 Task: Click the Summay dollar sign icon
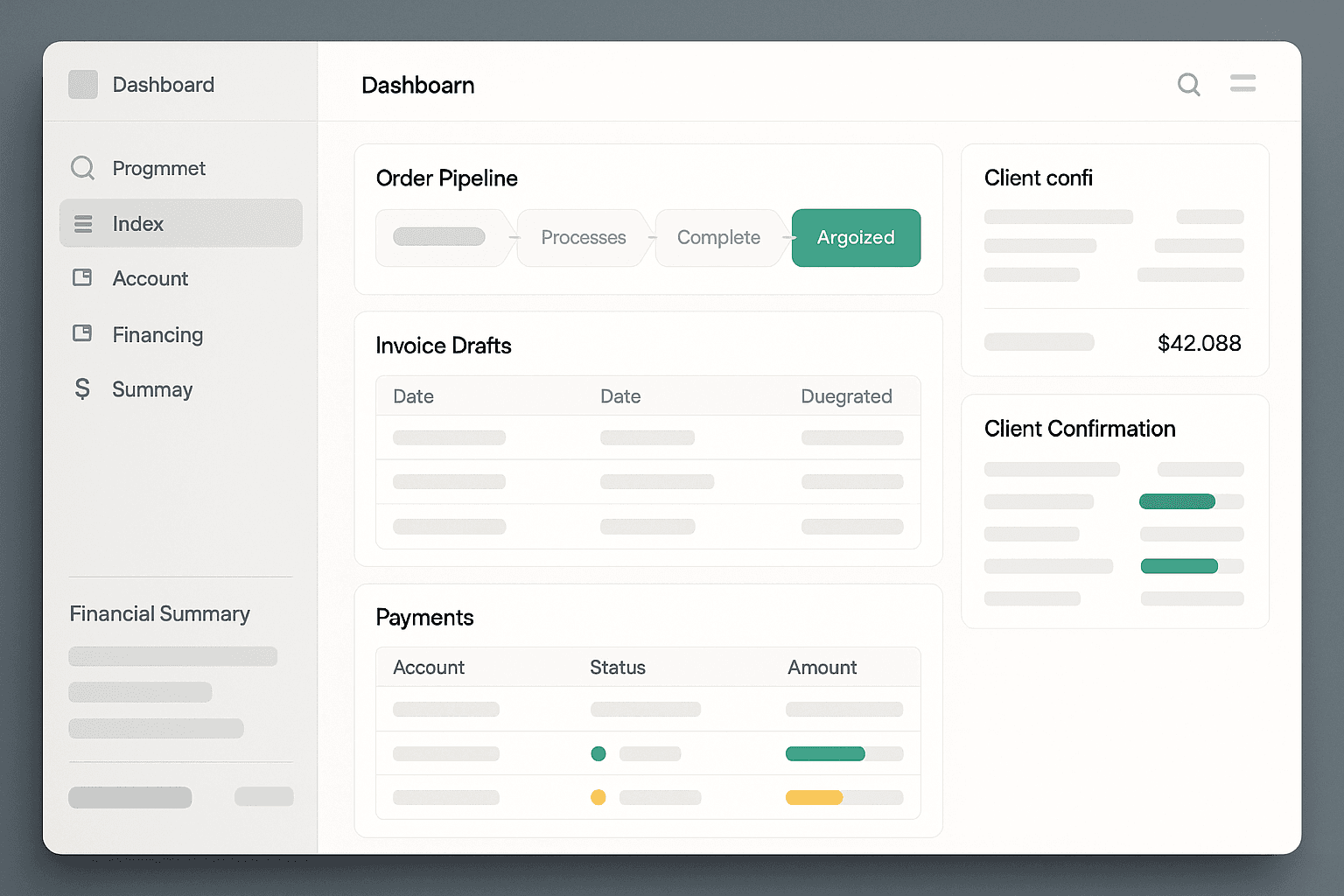coord(82,388)
